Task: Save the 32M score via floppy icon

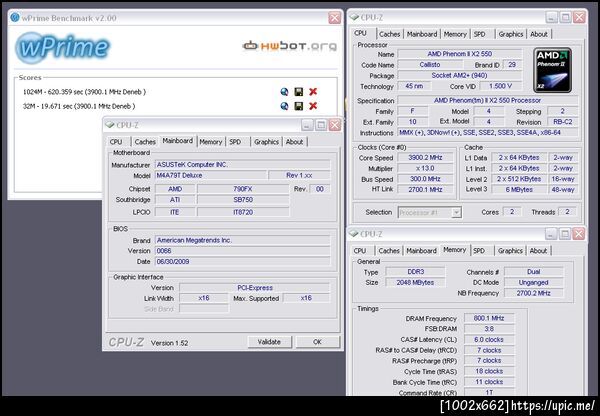Action: coord(298,106)
